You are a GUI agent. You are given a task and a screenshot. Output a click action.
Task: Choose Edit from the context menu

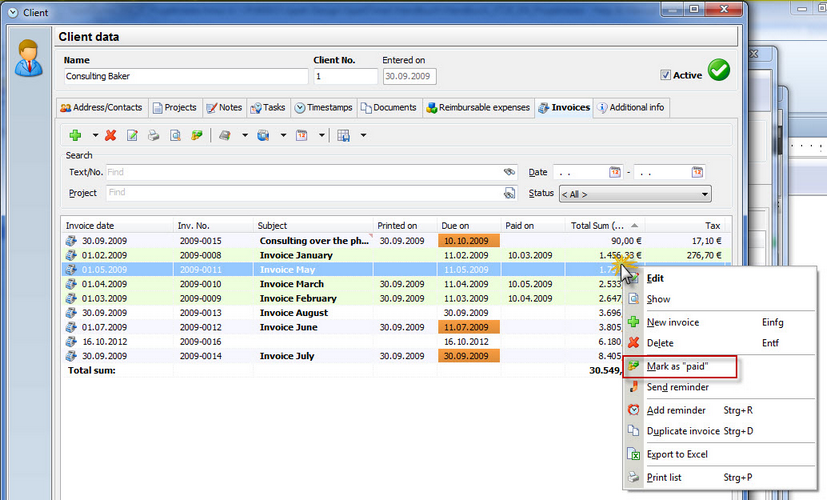pos(720,278)
